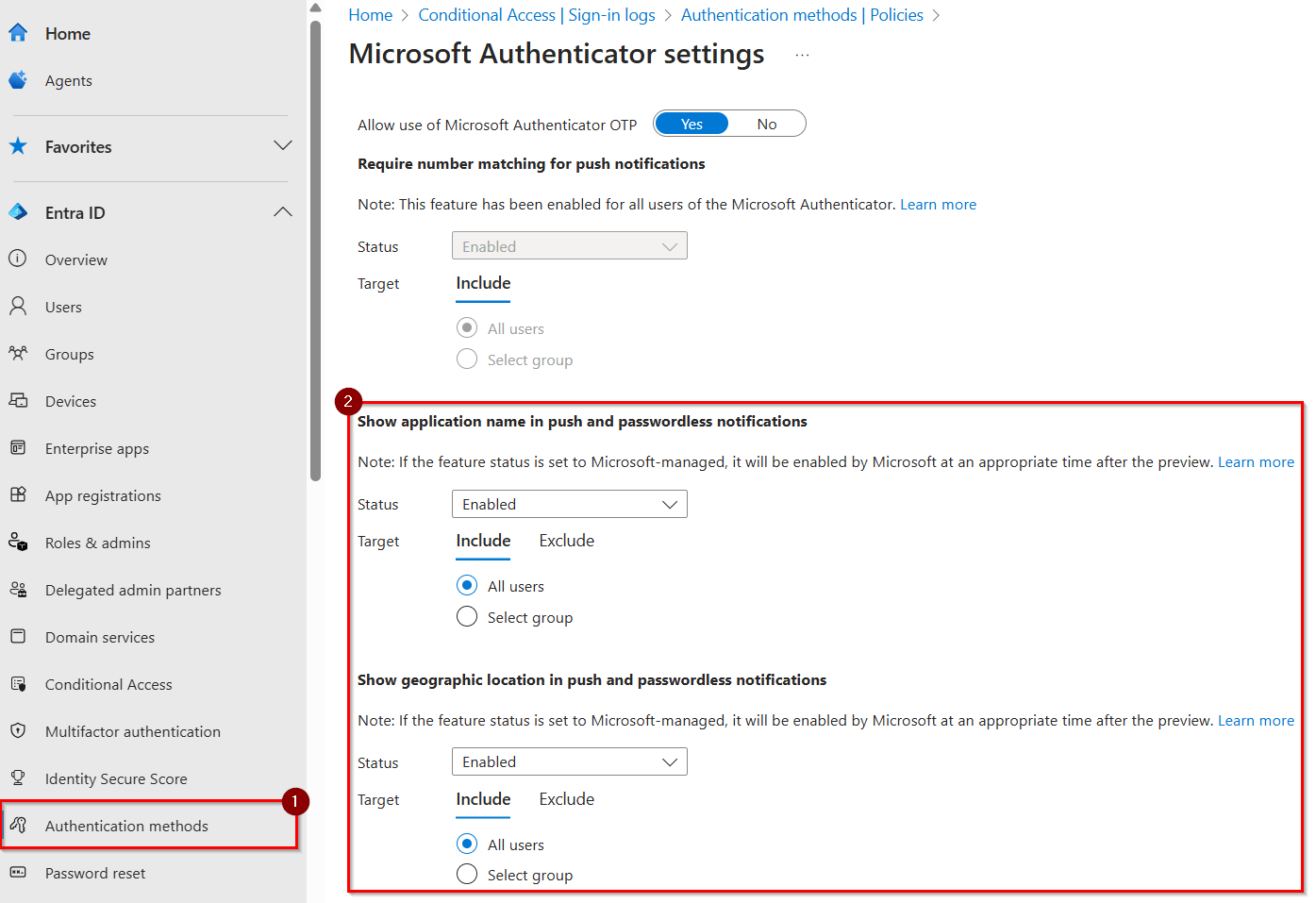Image resolution: width=1316 pixels, height=903 pixels.
Task: Click the Users person icon
Action: pyautogui.click(x=18, y=306)
